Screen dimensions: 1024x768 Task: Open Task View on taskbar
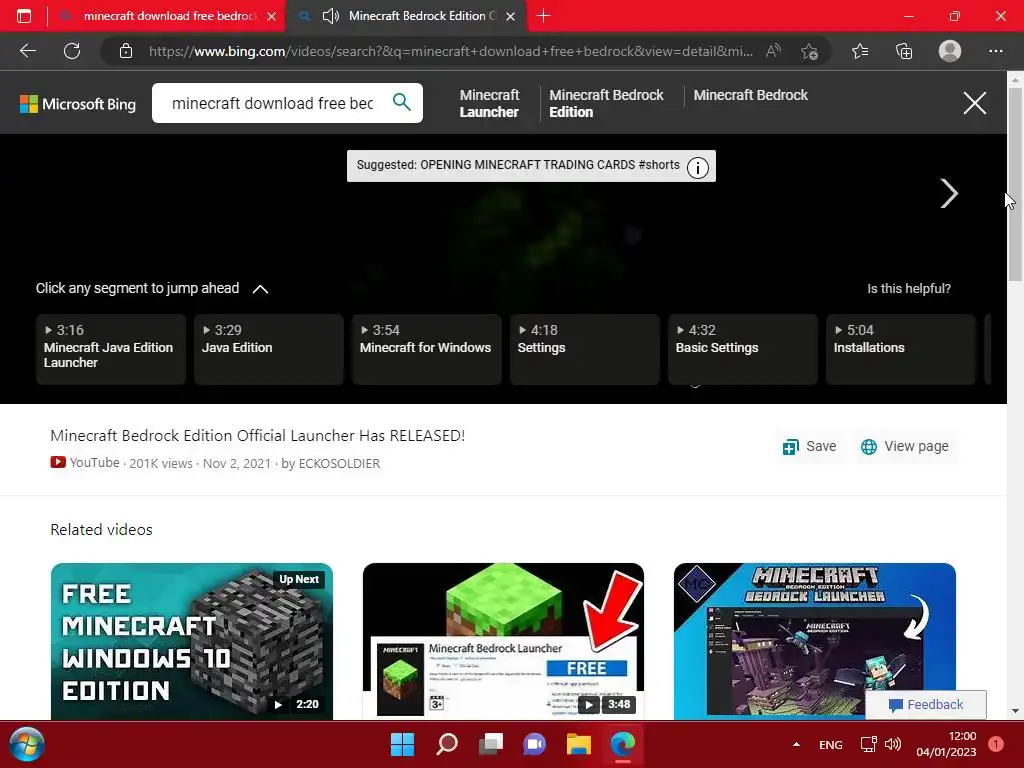pyautogui.click(x=490, y=744)
